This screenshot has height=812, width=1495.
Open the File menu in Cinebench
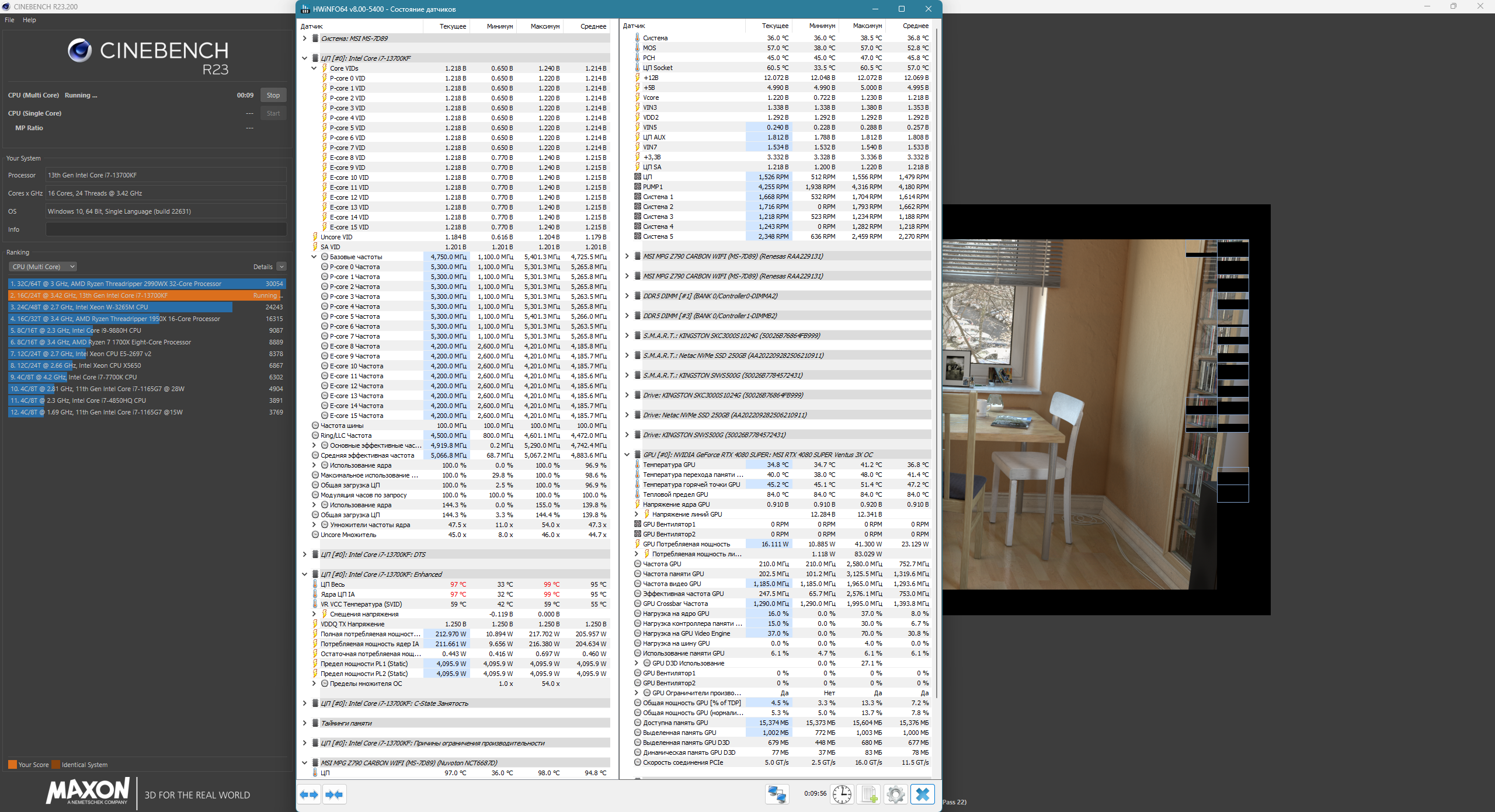click(x=9, y=20)
